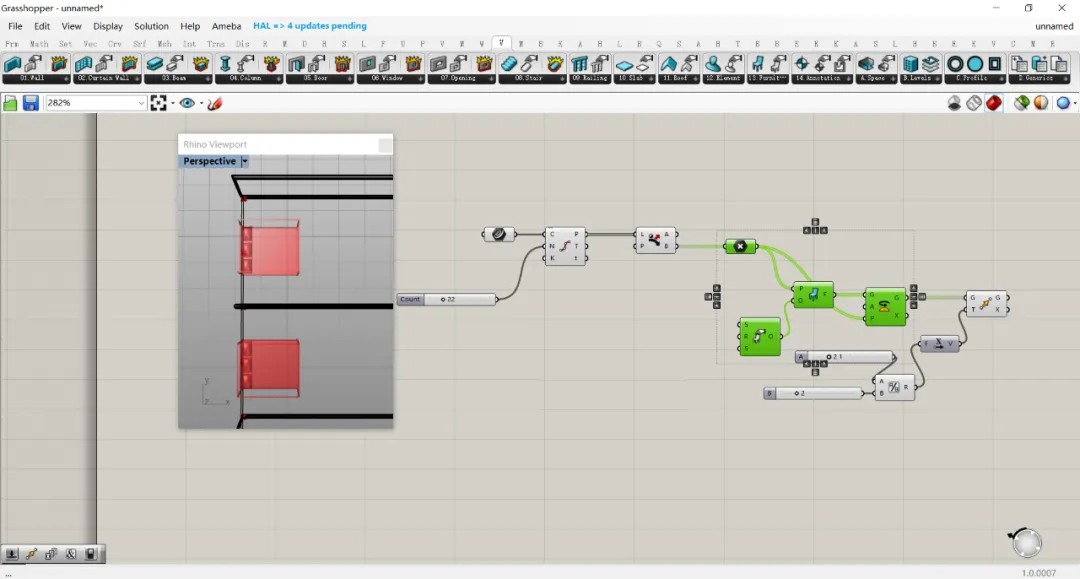Viewport: 1080px width, 579px height.
Task: Select the Door component icon
Action: pos(296,65)
